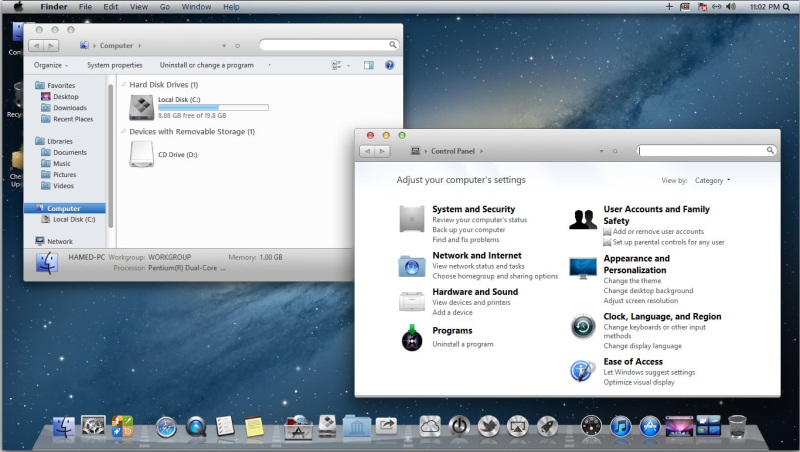The width and height of the screenshot is (800, 452).
Task: Collapse the Hard Disk Drives group
Action: pyautogui.click(x=123, y=84)
